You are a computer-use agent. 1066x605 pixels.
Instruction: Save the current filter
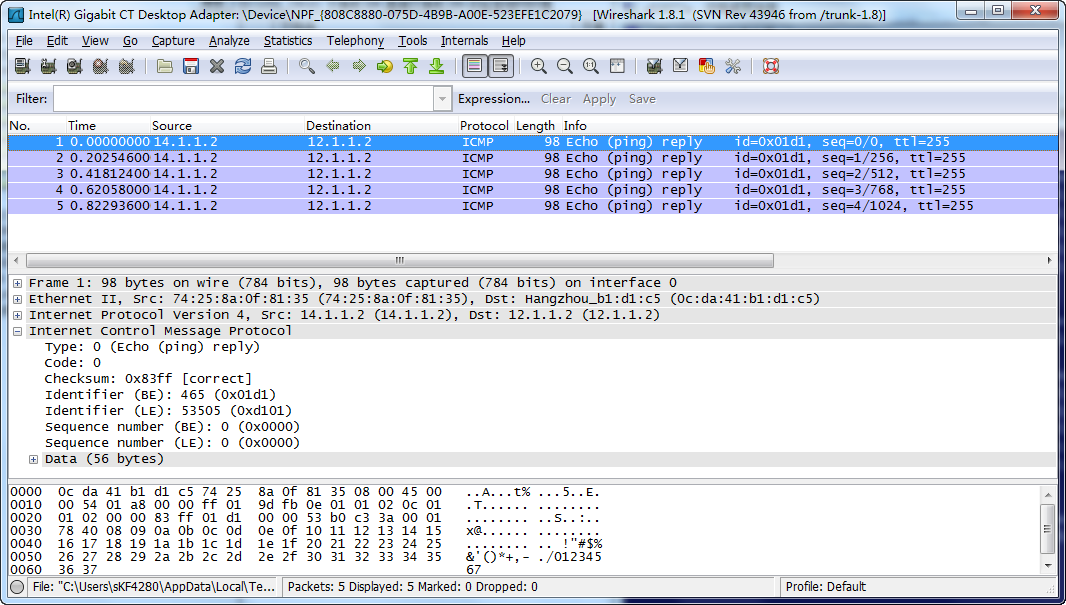[x=642, y=99]
